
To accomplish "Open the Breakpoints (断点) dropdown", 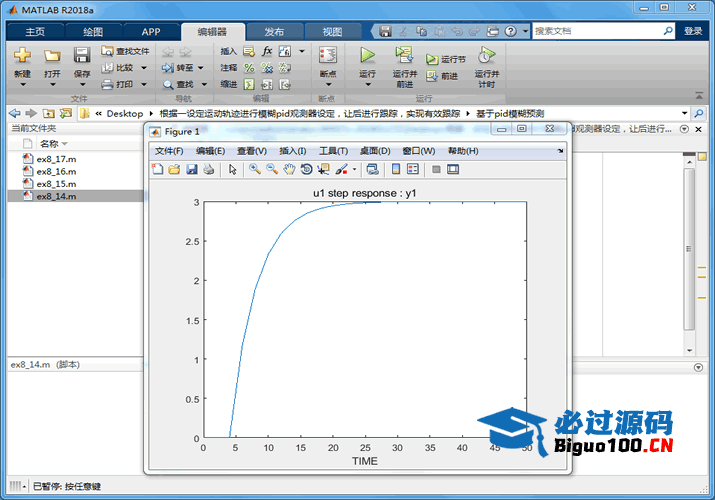I will pos(327,74).
